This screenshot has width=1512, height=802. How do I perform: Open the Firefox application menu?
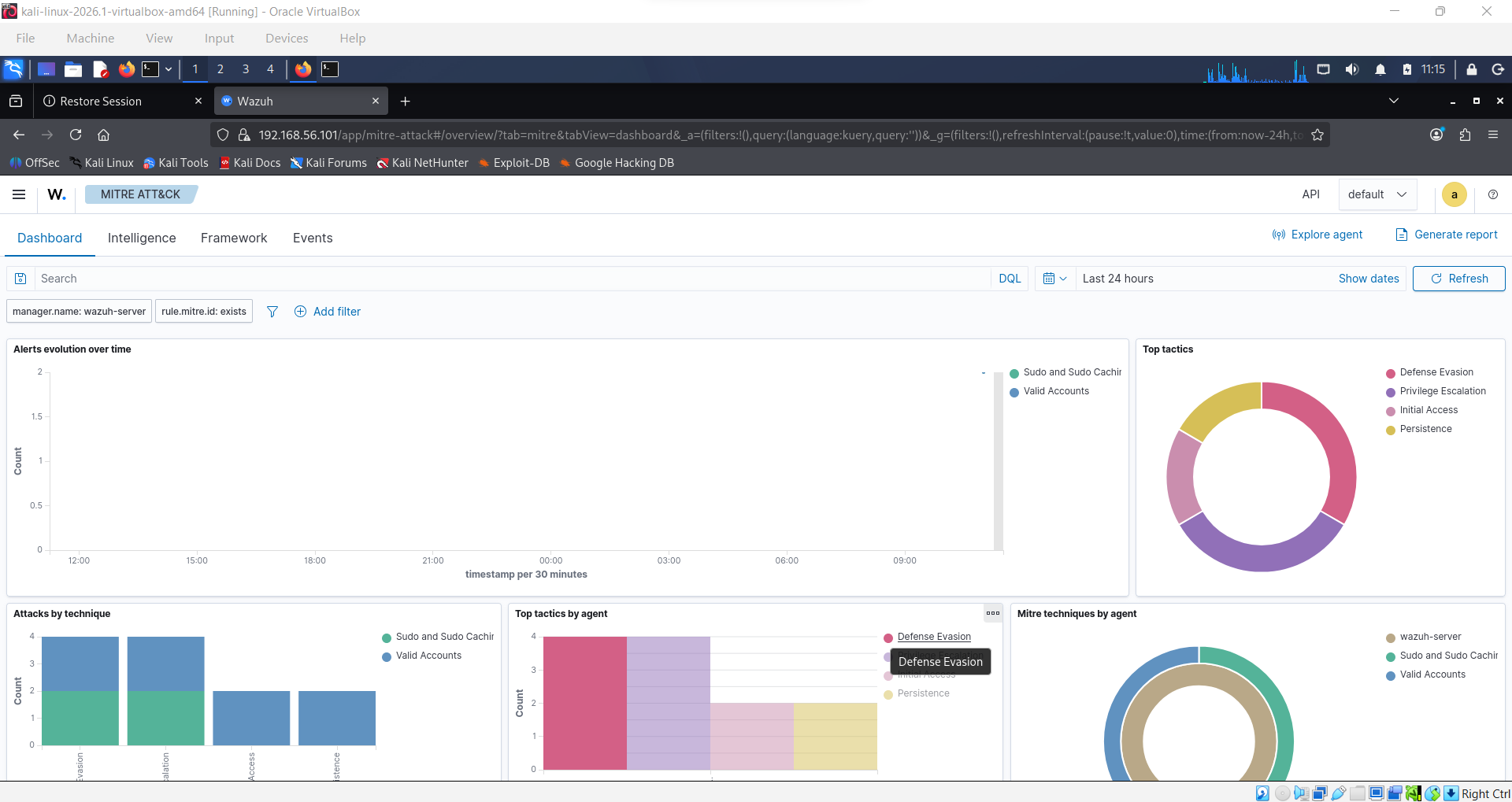point(1493,135)
